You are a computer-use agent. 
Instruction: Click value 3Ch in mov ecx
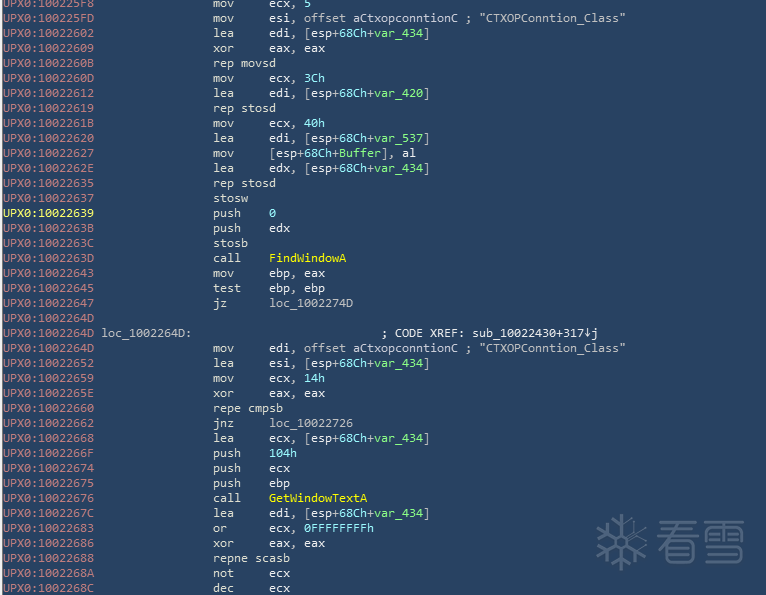coord(314,78)
